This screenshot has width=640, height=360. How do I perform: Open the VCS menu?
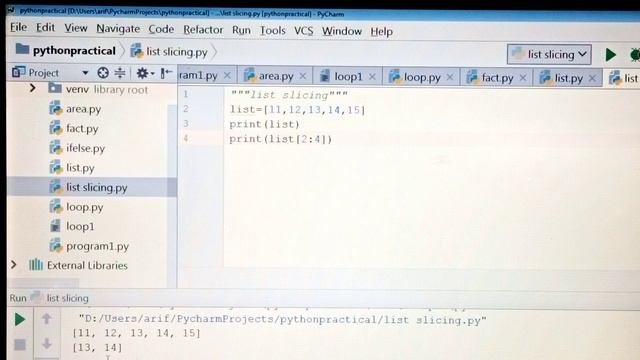[303, 31]
